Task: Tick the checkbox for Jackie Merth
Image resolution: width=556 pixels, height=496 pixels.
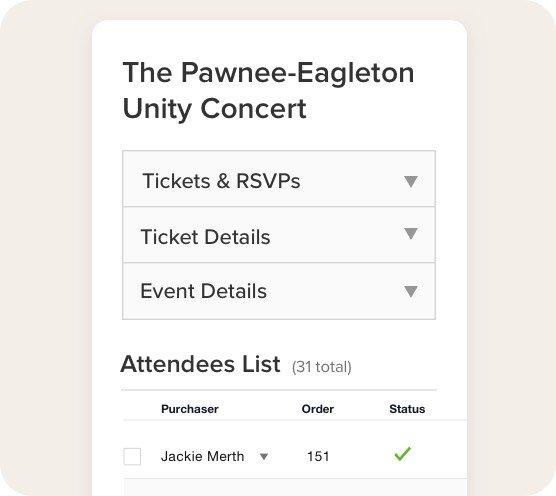Action: 132,456
